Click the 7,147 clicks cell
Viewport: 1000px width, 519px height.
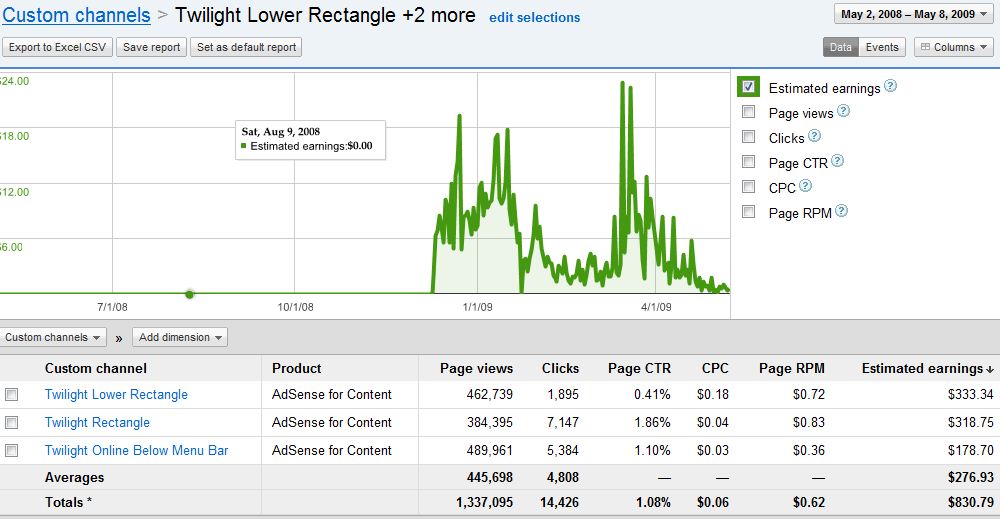click(x=562, y=423)
